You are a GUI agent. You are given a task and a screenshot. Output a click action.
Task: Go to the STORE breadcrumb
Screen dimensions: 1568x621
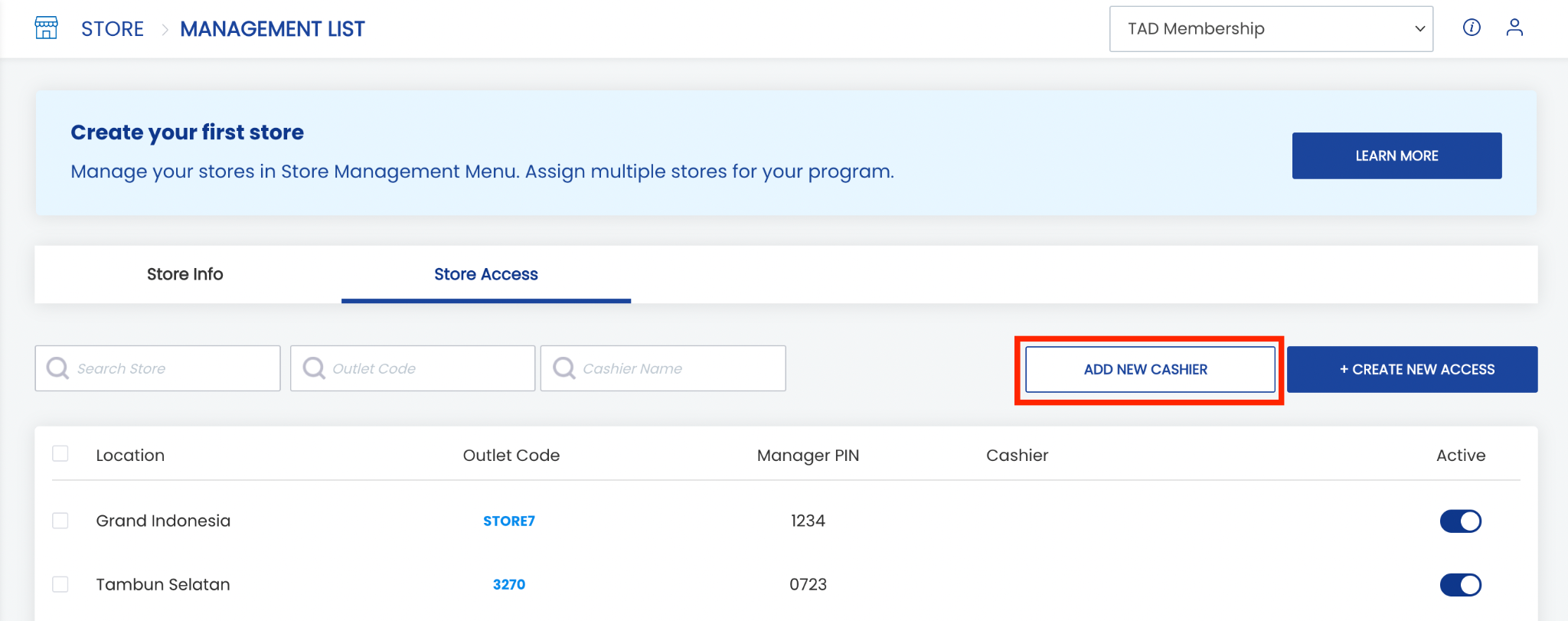point(113,29)
